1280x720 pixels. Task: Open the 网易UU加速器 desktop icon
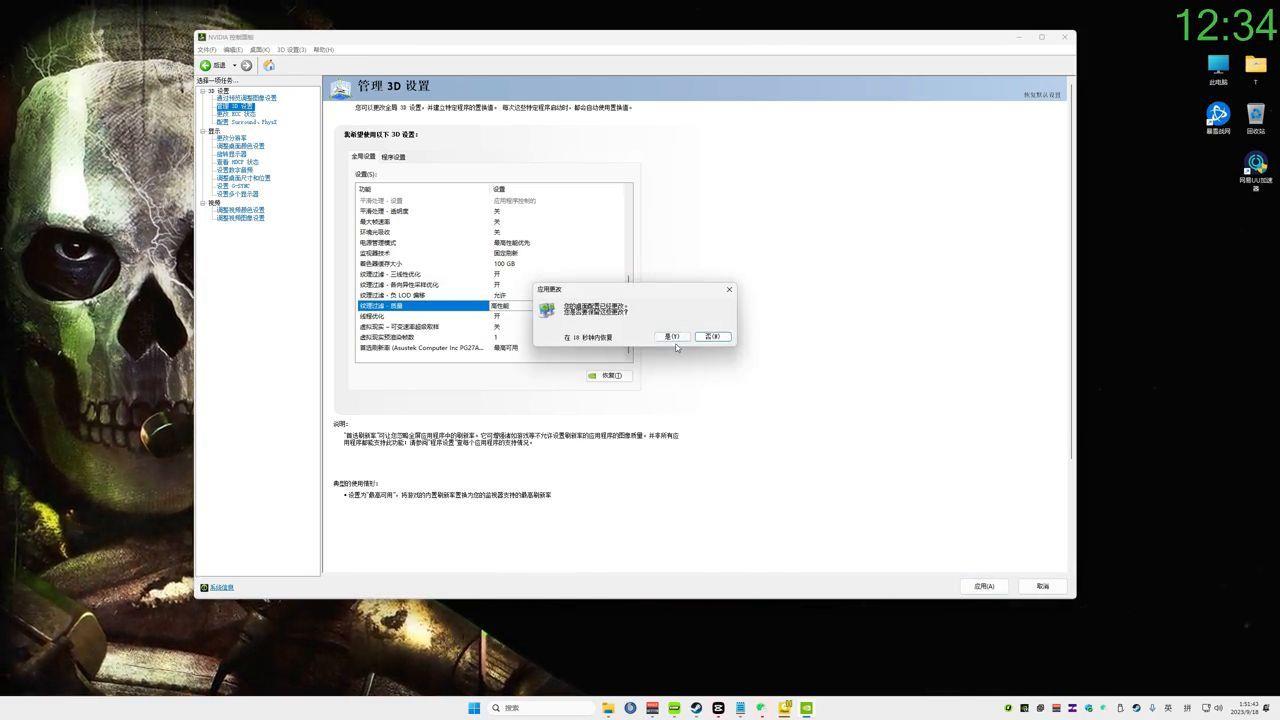1256,171
